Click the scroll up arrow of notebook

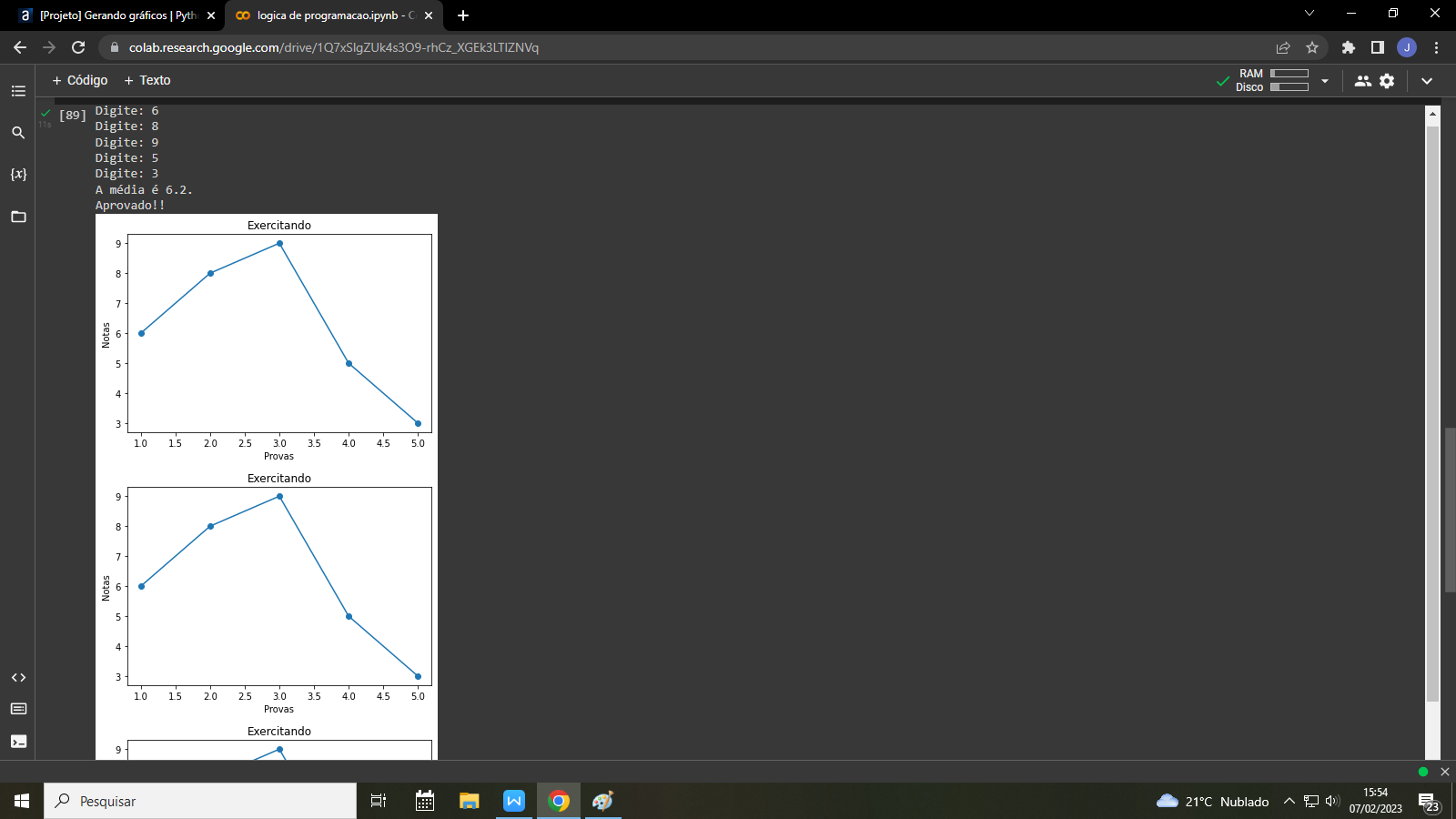coord(1433,114)
